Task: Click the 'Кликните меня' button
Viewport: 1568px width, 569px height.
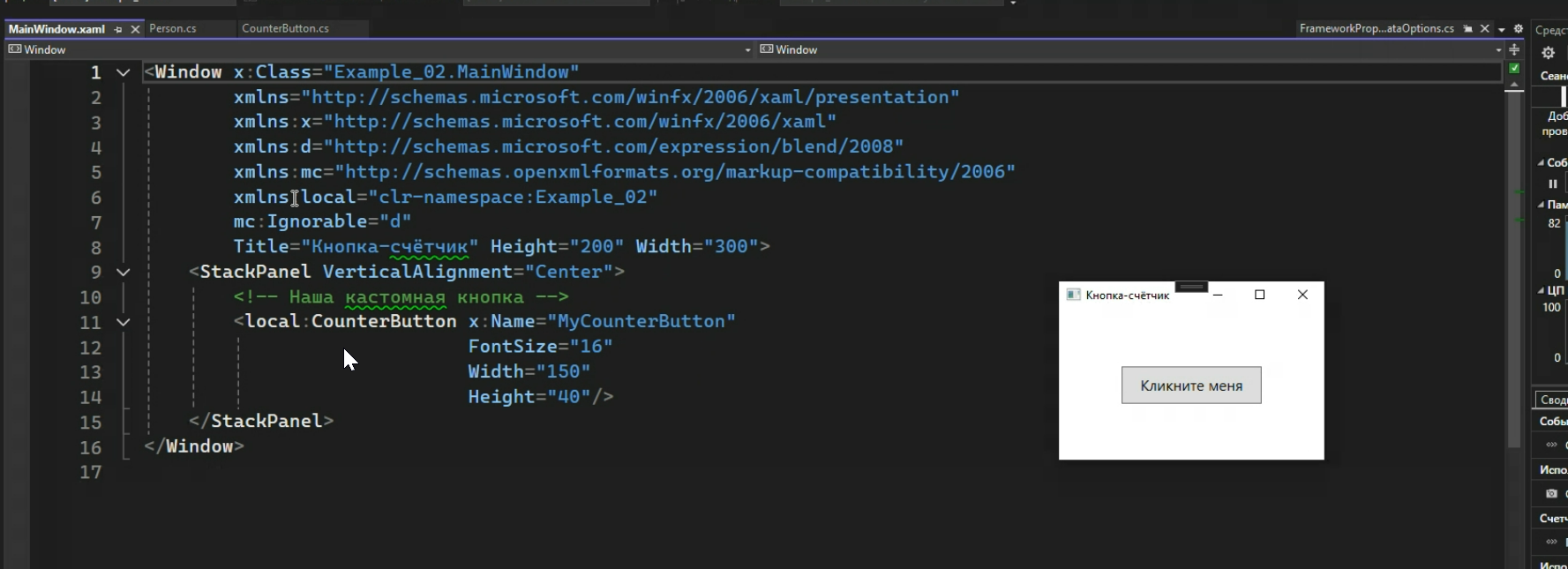Action: [x=1191, y=386]
